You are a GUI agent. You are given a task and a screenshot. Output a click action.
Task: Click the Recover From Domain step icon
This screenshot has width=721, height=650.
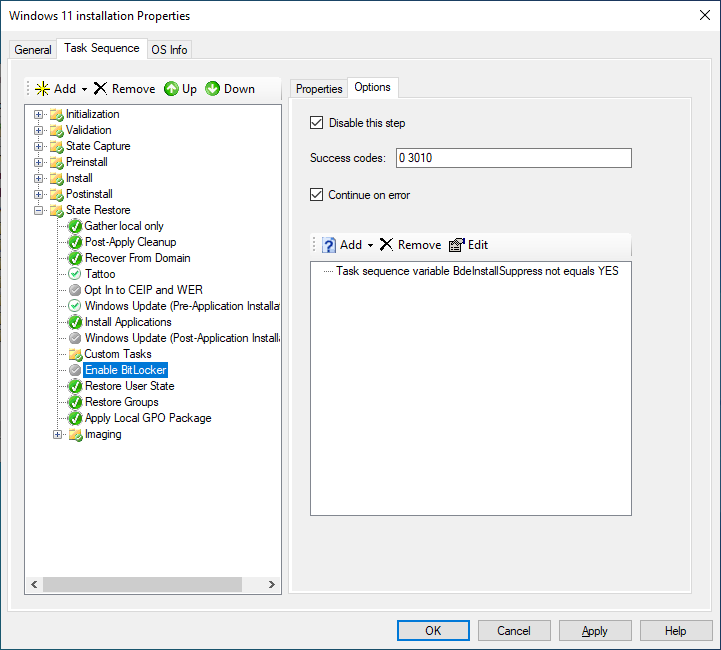pos(75,258)
